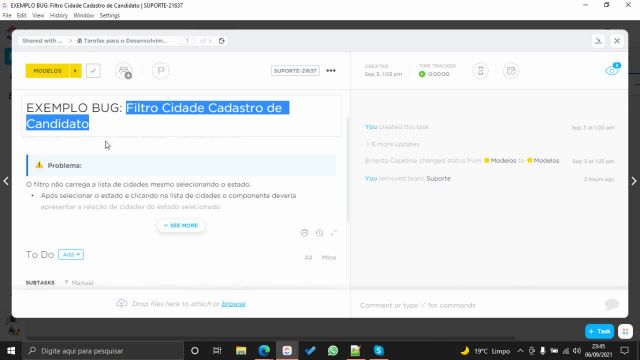
Task: Open the View menu
Action: [x=38, y=16]
